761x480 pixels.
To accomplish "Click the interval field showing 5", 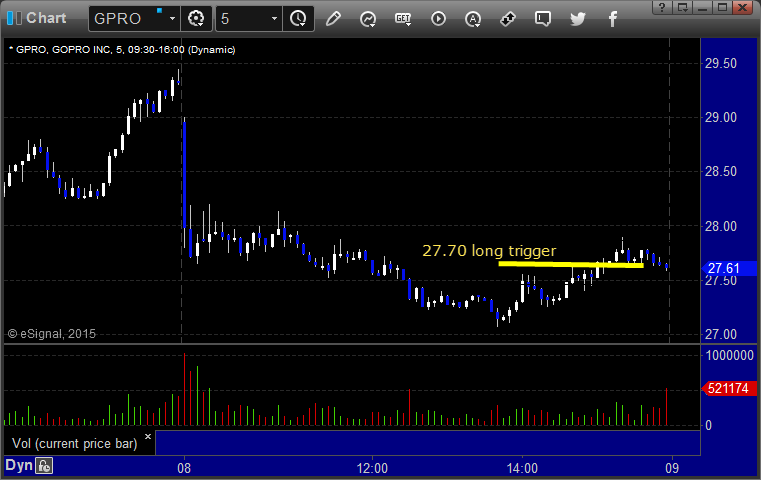I will point(243,18).
